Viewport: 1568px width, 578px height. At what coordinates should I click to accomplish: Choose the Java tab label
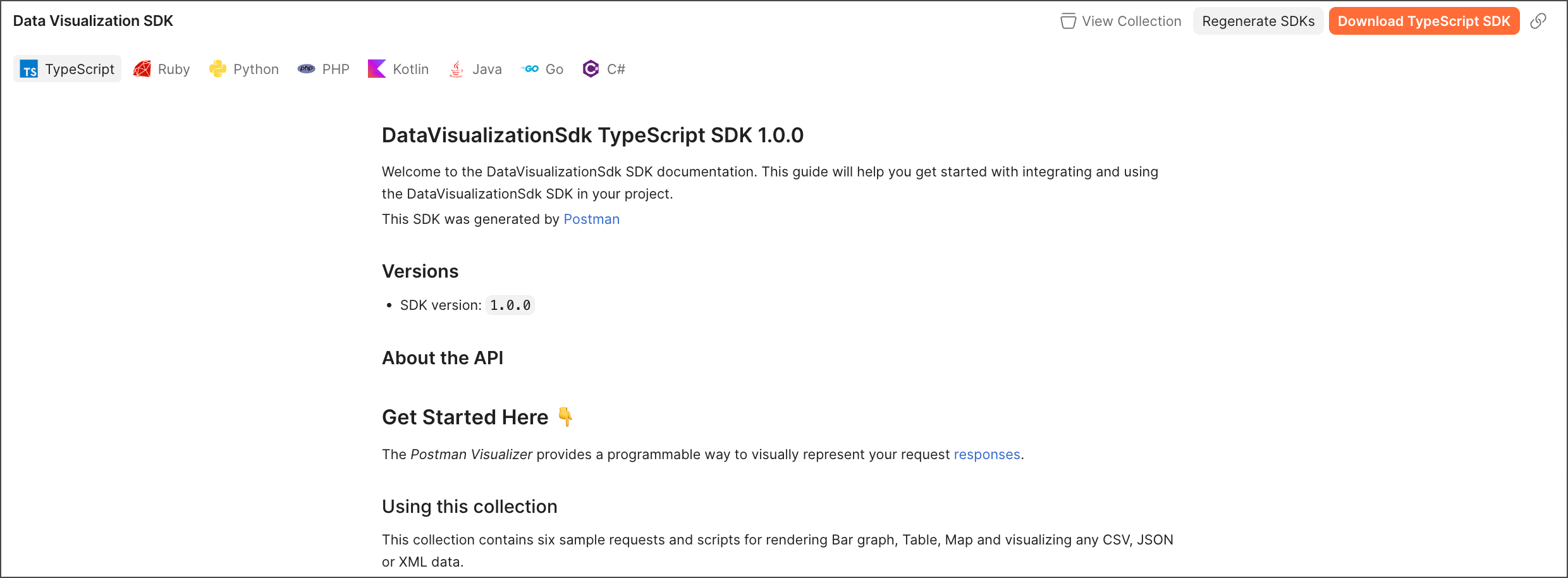[487, 70]
